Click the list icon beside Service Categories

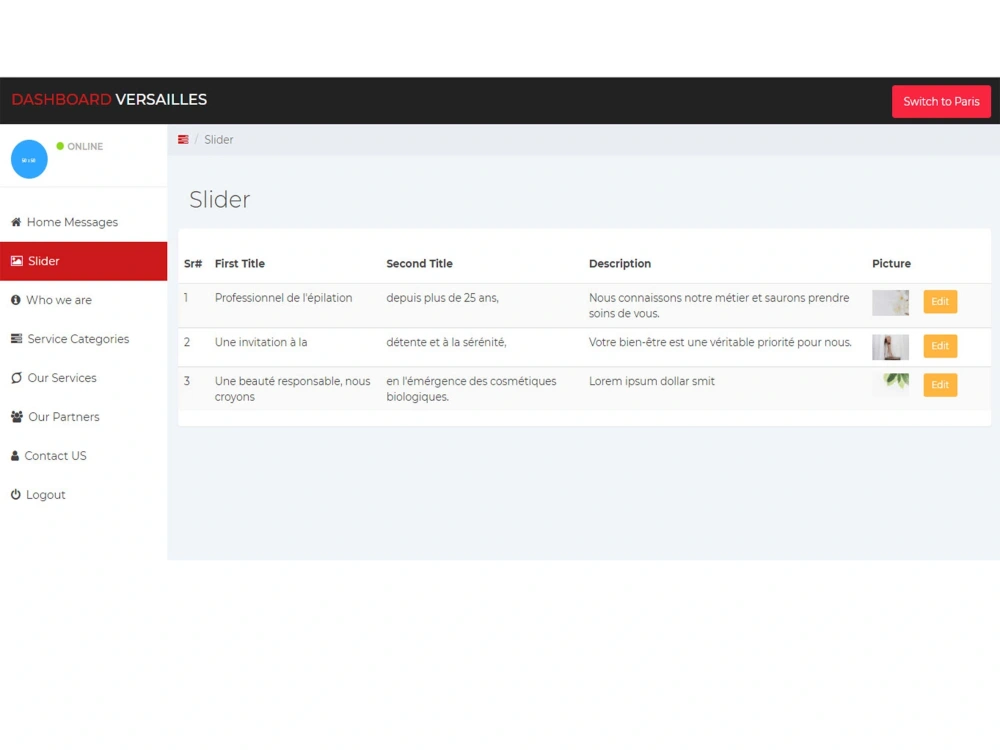(x=17, y=339)
